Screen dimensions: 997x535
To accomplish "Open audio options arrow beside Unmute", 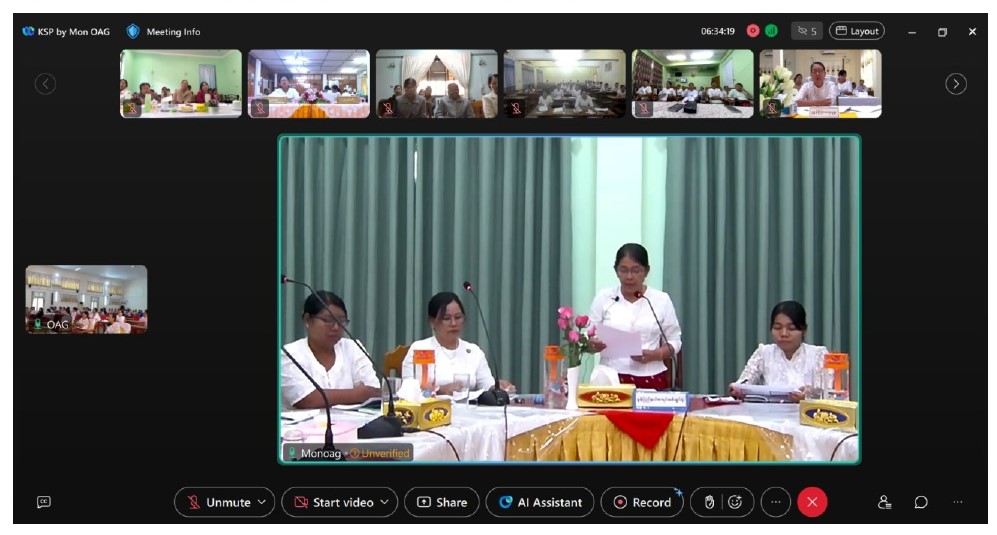I will 263,502.
